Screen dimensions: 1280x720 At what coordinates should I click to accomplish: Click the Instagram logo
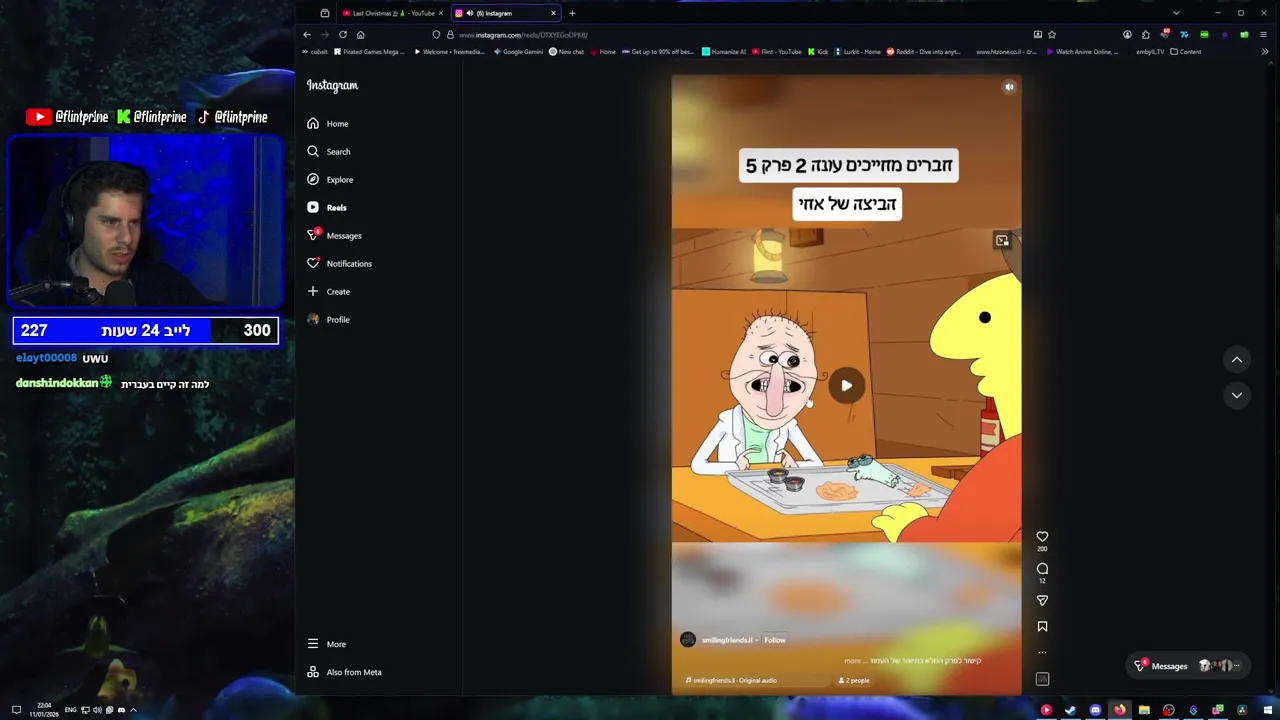[x=332, y=86]
